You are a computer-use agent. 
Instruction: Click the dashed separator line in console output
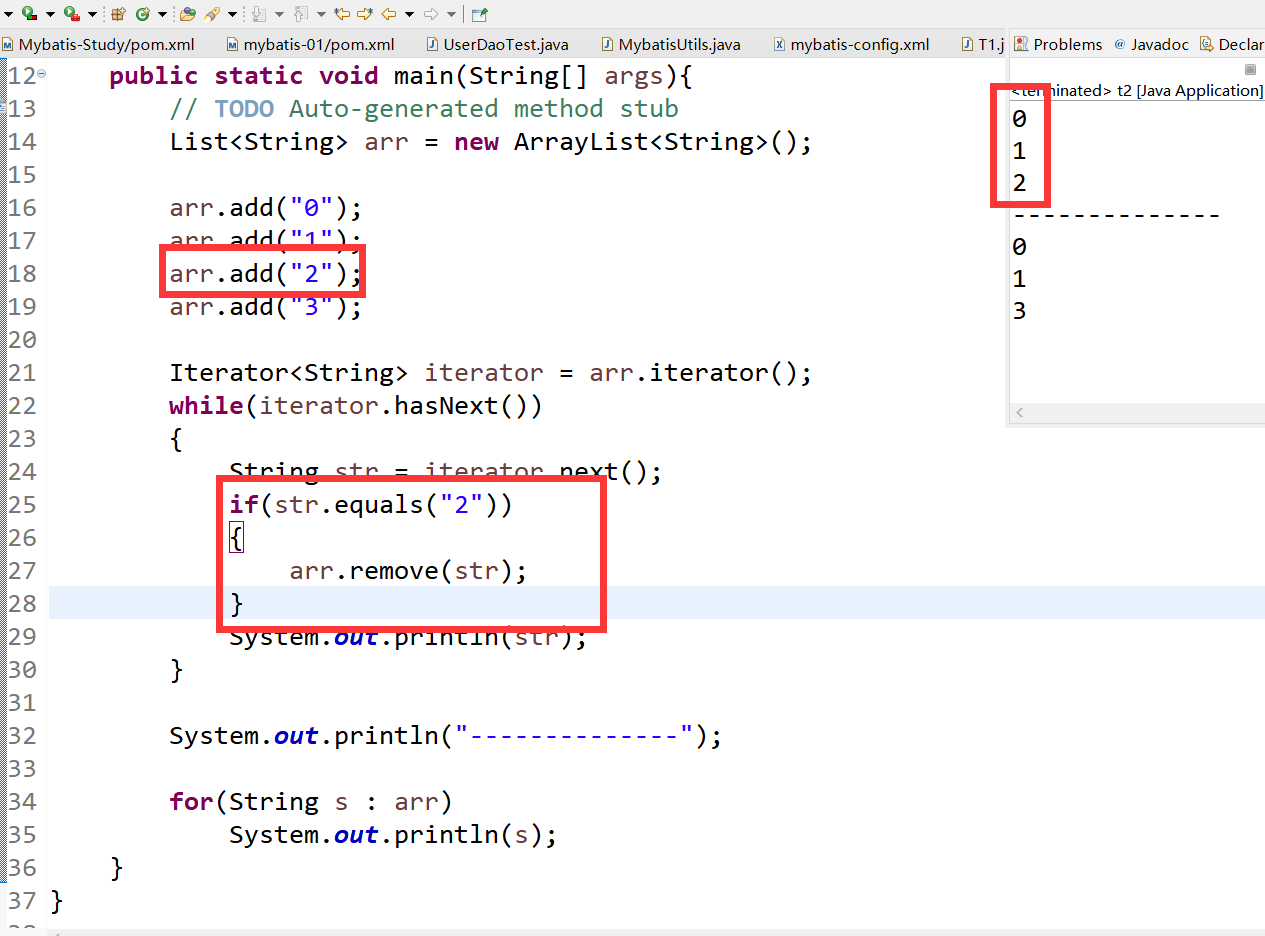click(x=1116, y=215)
